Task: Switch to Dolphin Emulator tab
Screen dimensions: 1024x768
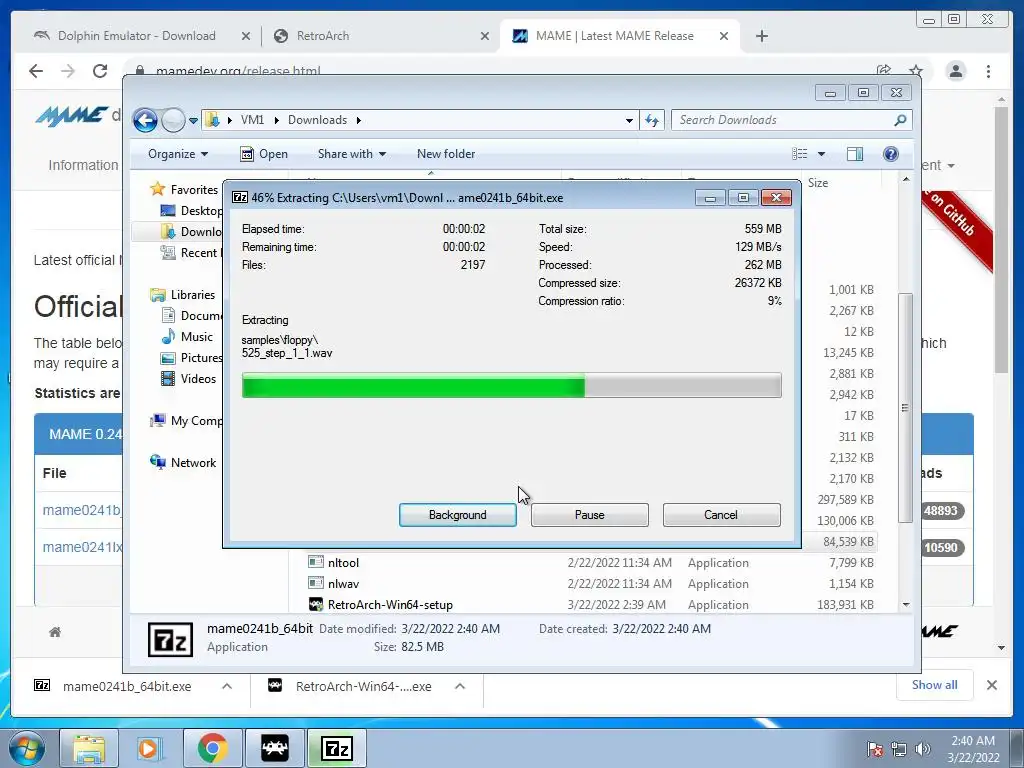Action: tap(136, 36)
